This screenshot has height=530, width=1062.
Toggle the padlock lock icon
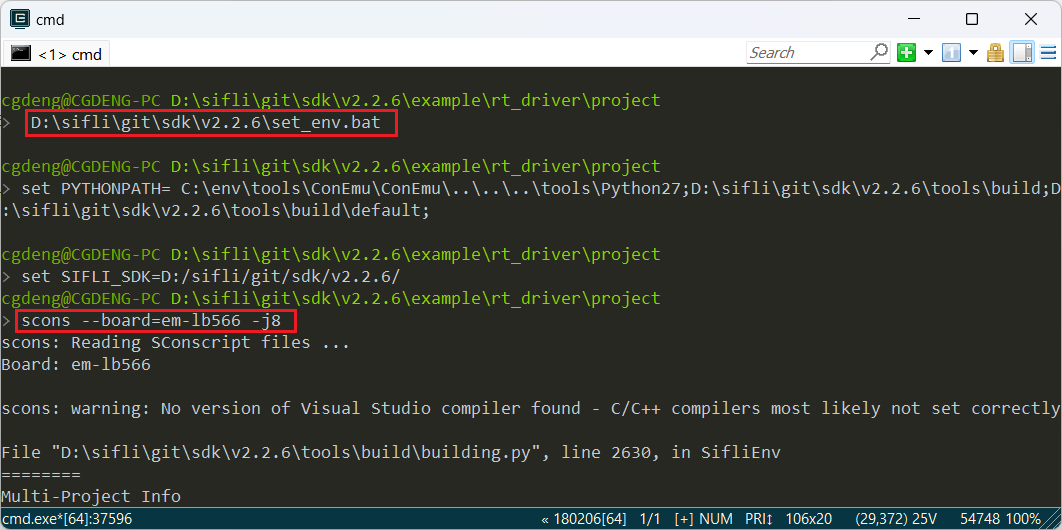(x=995, y=53)
